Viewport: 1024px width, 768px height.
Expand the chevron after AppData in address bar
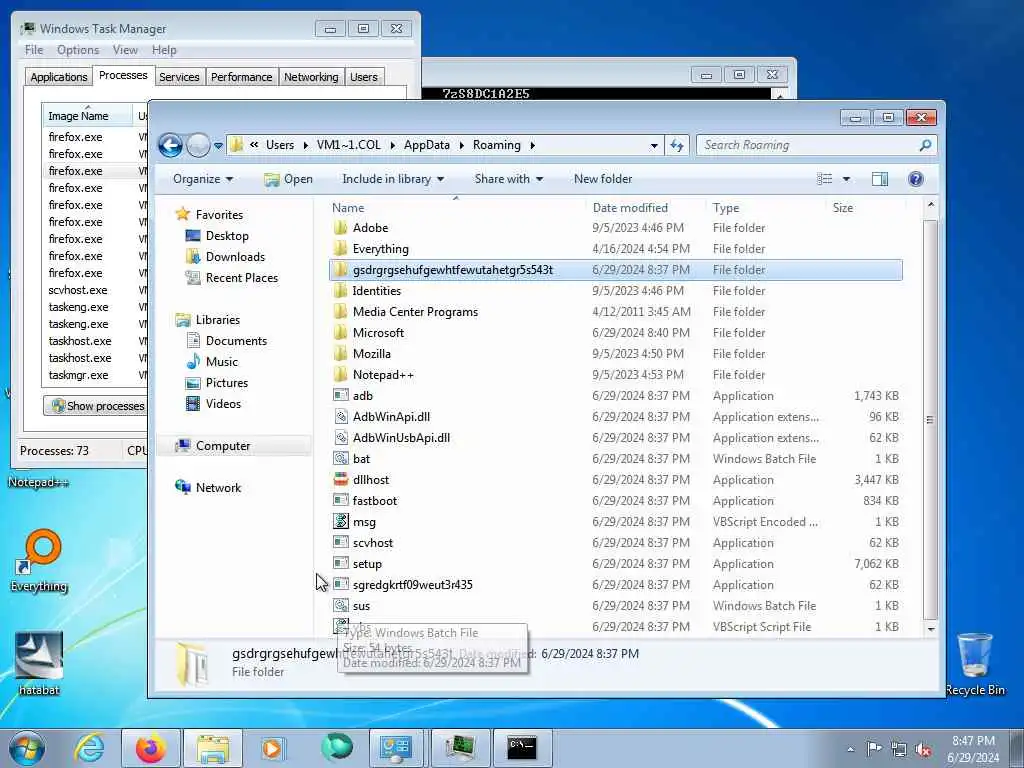point(461,145)
